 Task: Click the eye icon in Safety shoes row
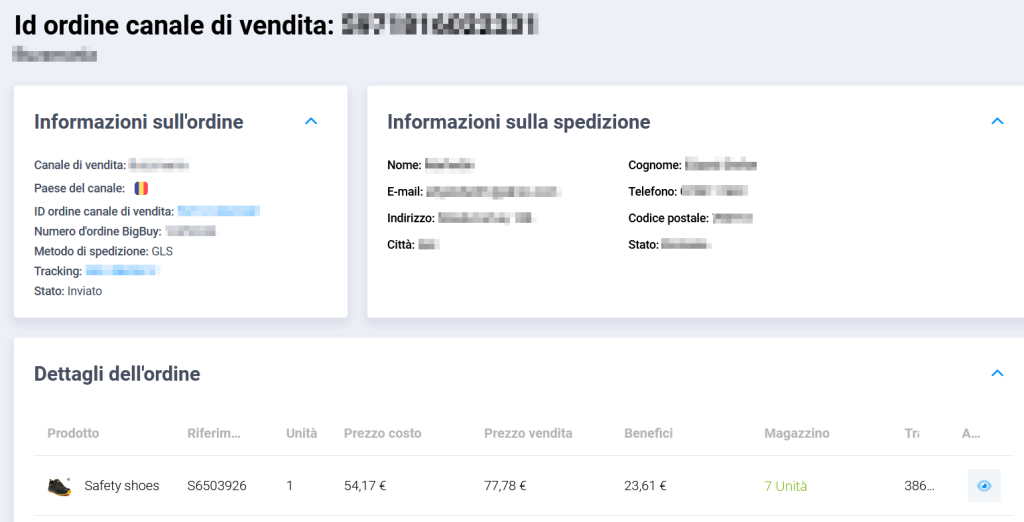tap(984, 486)
